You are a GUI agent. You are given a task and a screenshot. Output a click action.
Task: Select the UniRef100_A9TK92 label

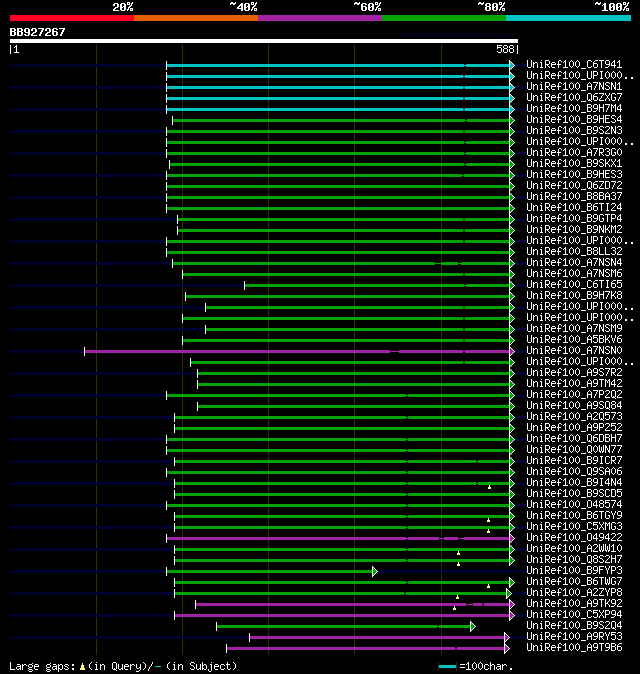coord(574,604)
